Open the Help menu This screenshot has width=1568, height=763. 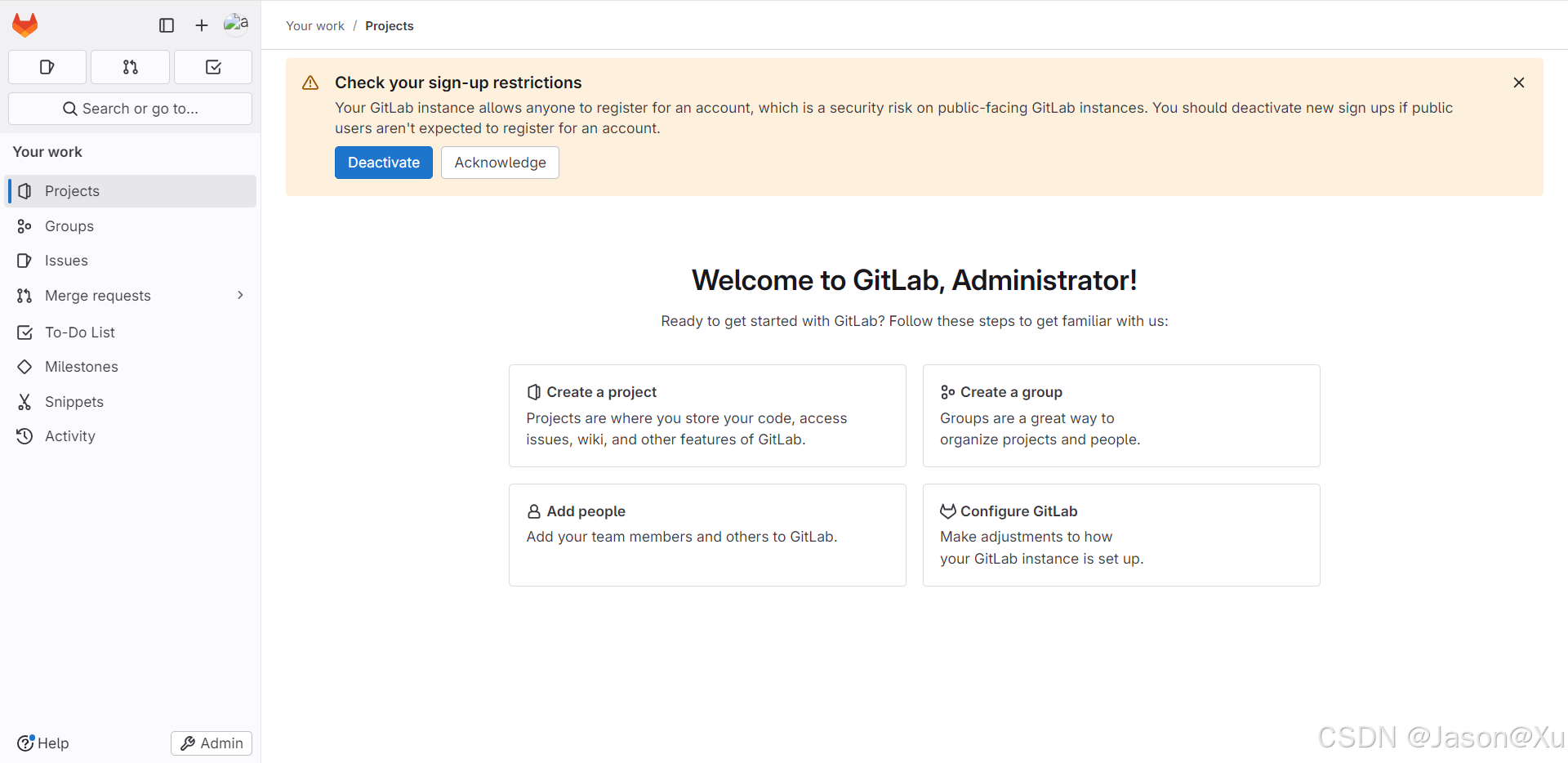click(x=43, y=743)
